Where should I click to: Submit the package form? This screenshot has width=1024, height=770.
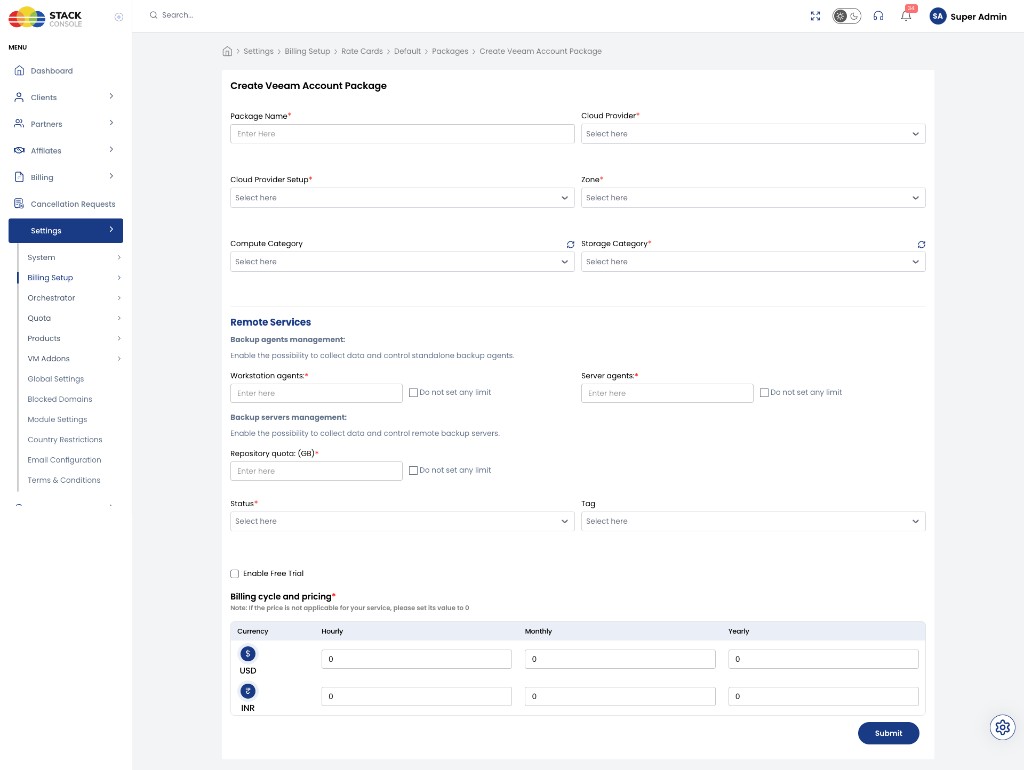pos(888,733)
